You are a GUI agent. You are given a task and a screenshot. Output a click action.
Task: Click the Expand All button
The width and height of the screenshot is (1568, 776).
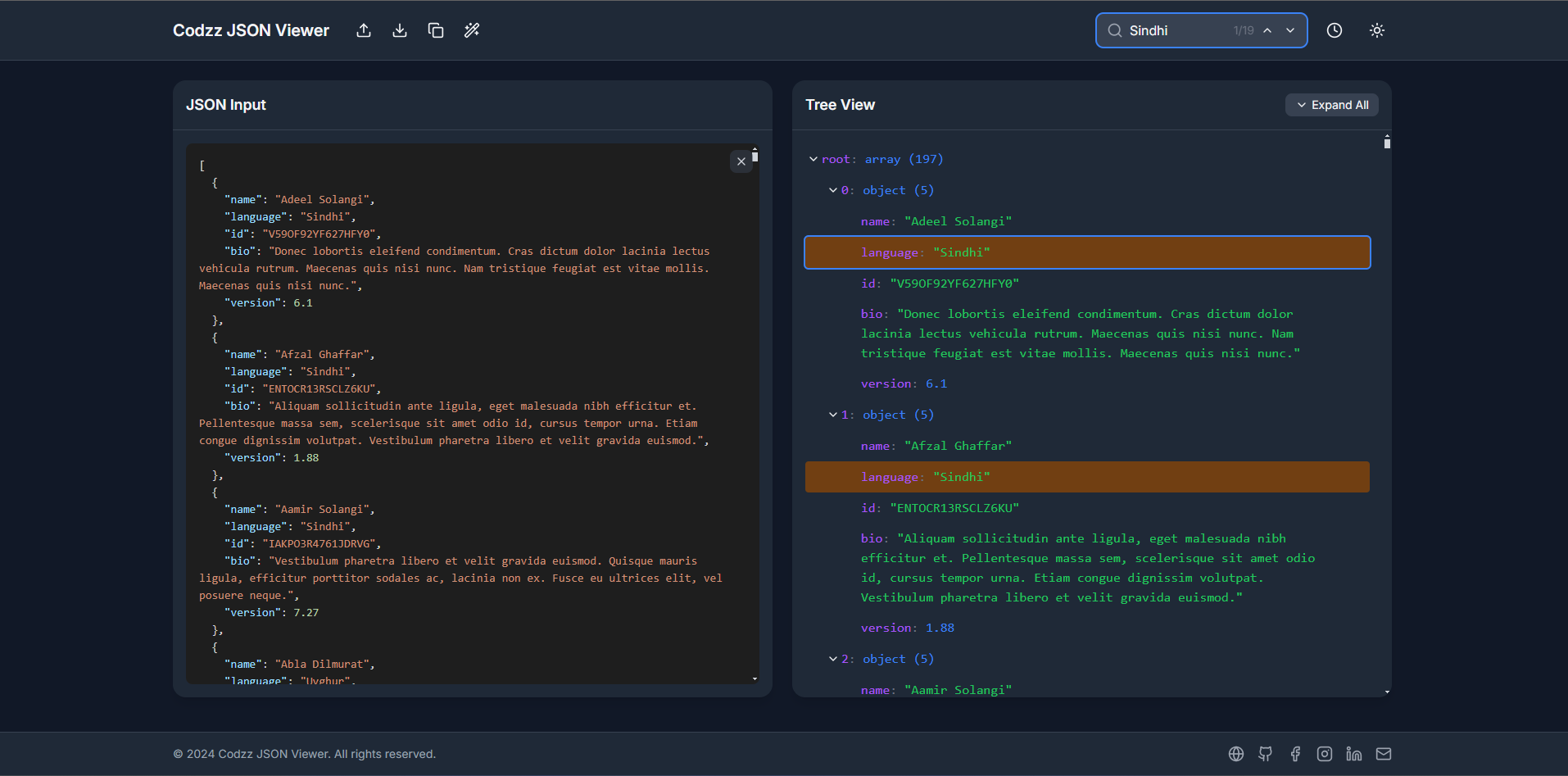[1332, 105]
